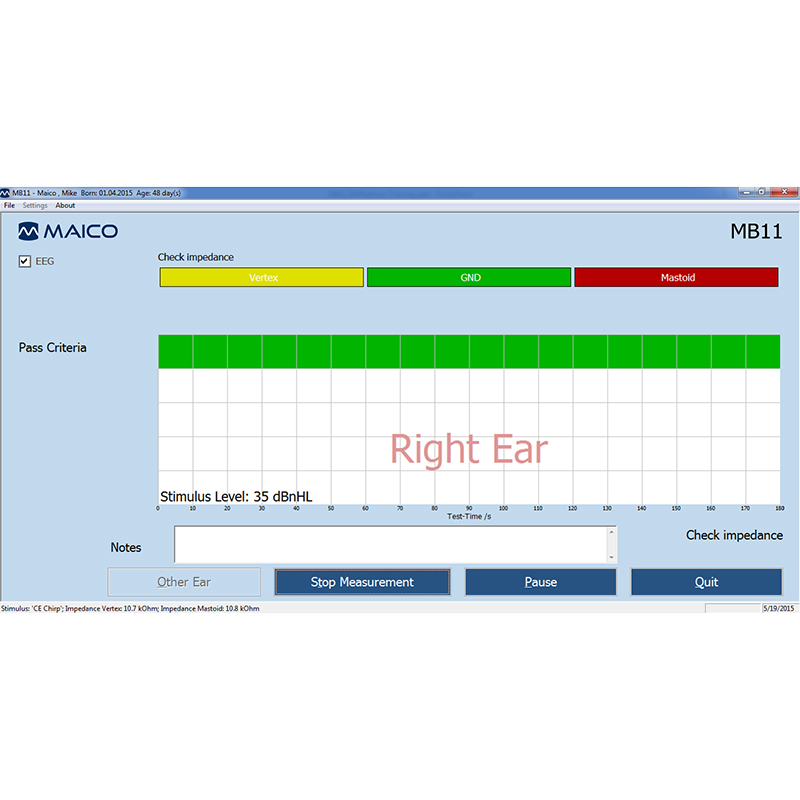Switch to the Other Ear
800x800 pixels.
point(184,582)
